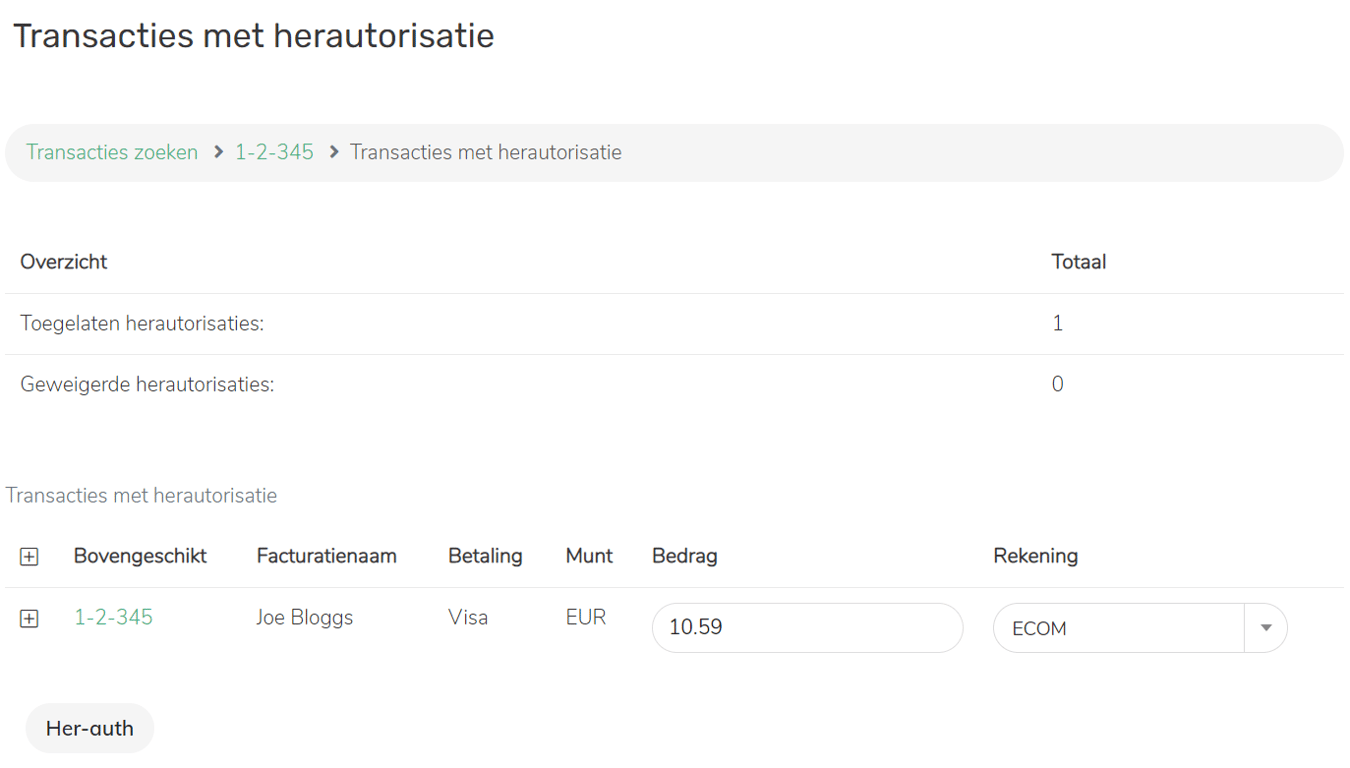This screenshot has height=768, width=1350.
Task: Go to 1-2-345 in the breadcrumb
Action: pos(274,152)
